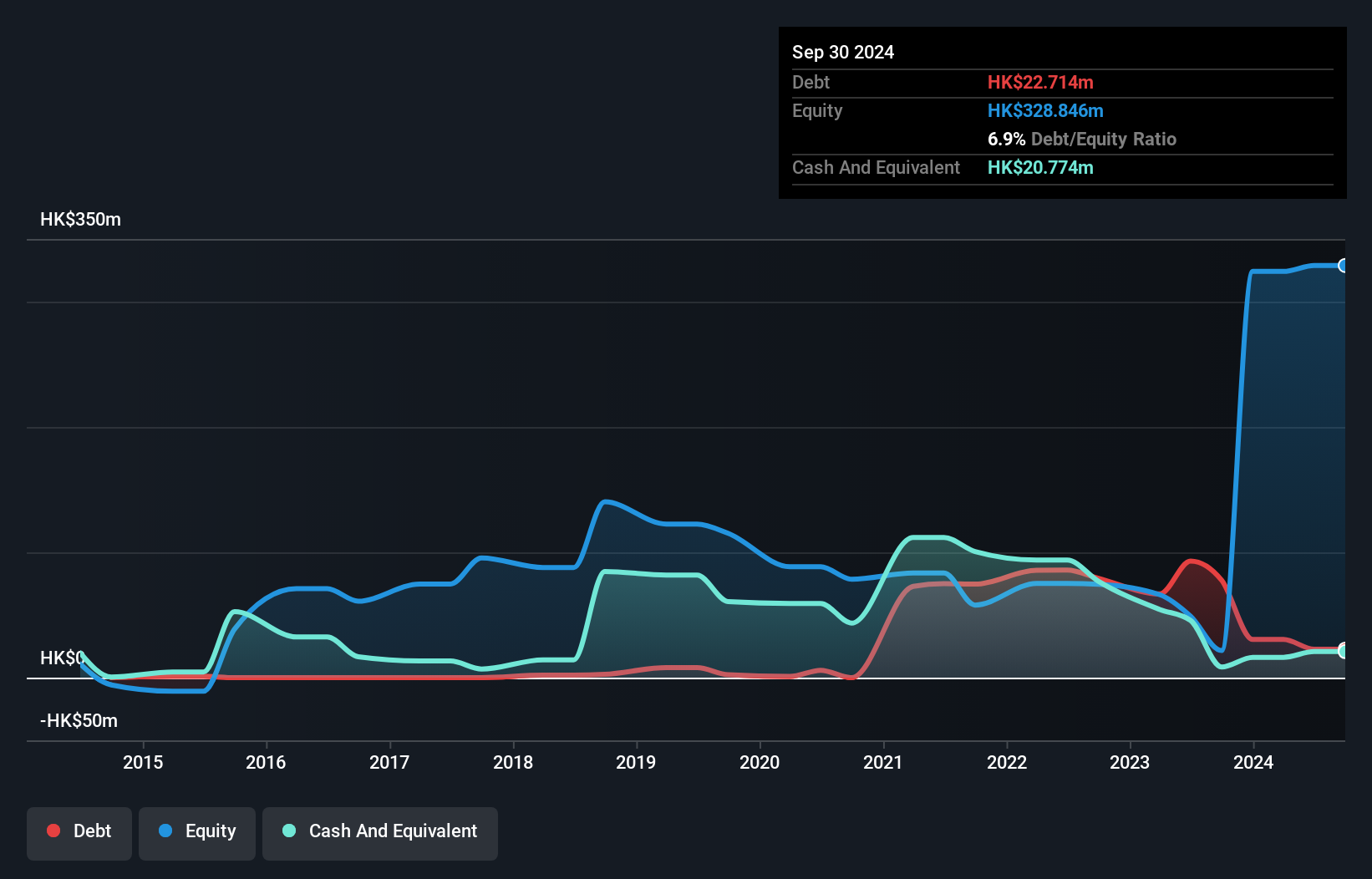This screenshot has height=879, width=1372.
Task: Click the 2017 x-axis label
Action: [389, 762]
